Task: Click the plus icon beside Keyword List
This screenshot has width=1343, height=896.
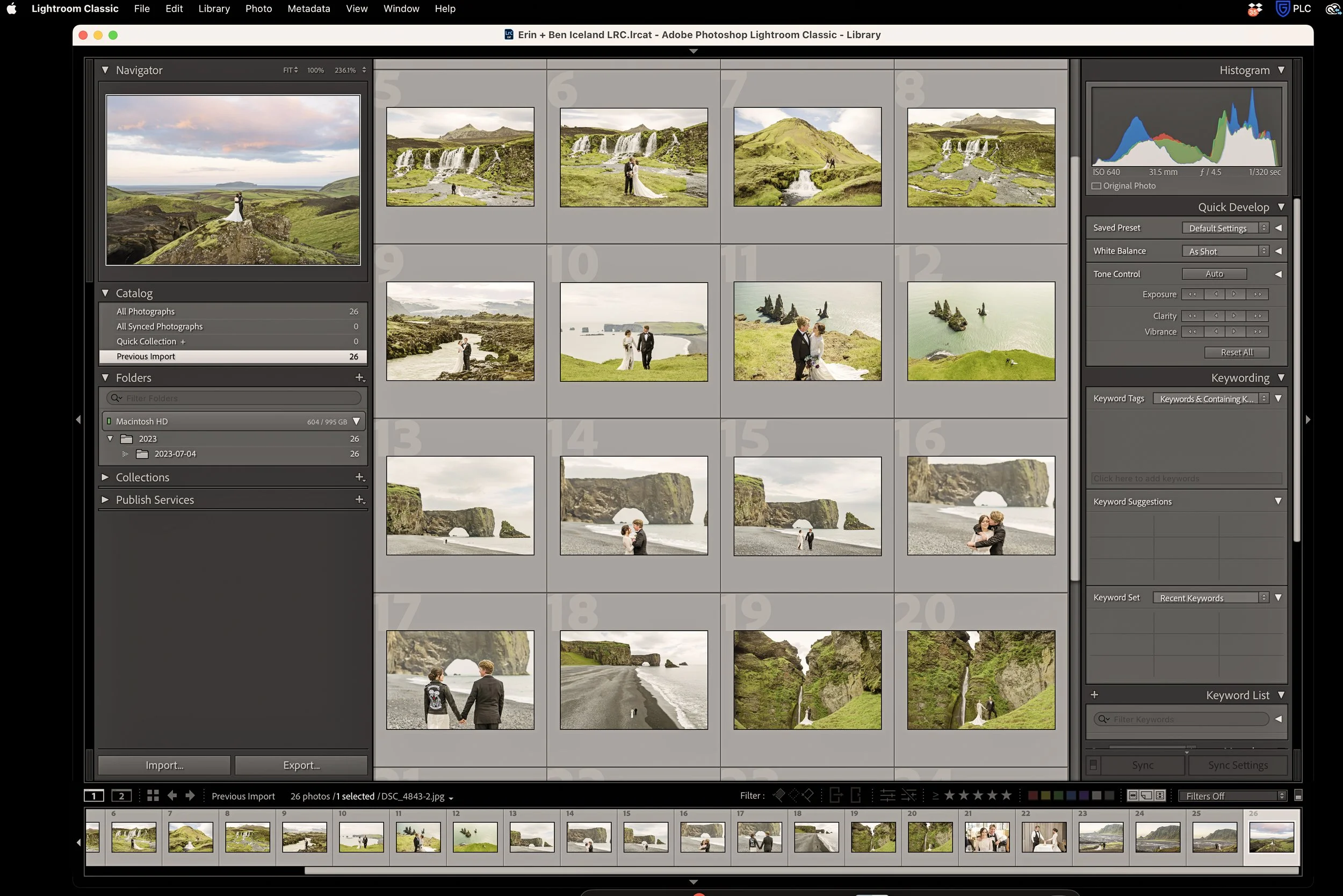Action: point(1094,695)
